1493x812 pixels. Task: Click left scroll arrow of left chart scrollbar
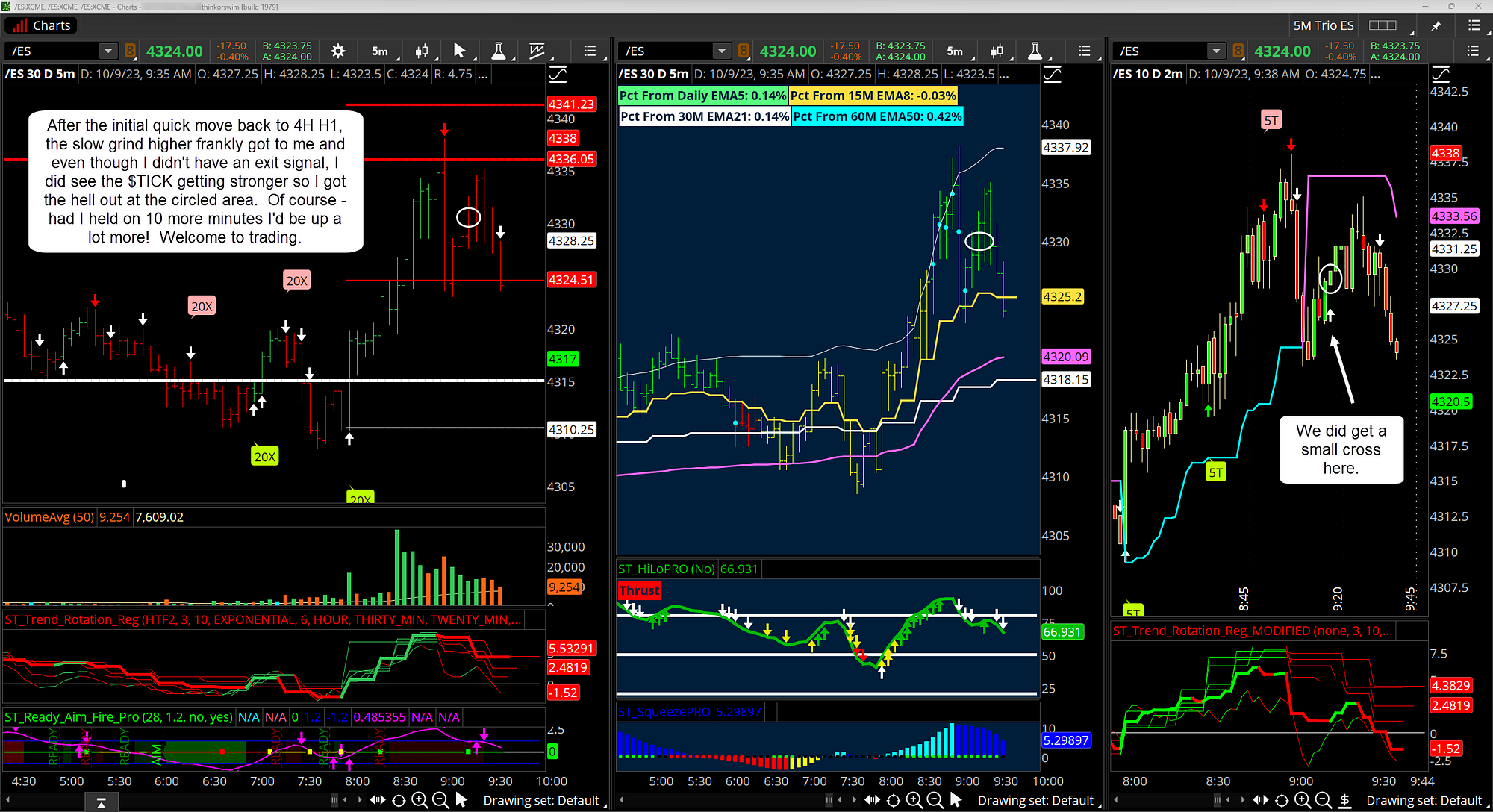[7, 800]
